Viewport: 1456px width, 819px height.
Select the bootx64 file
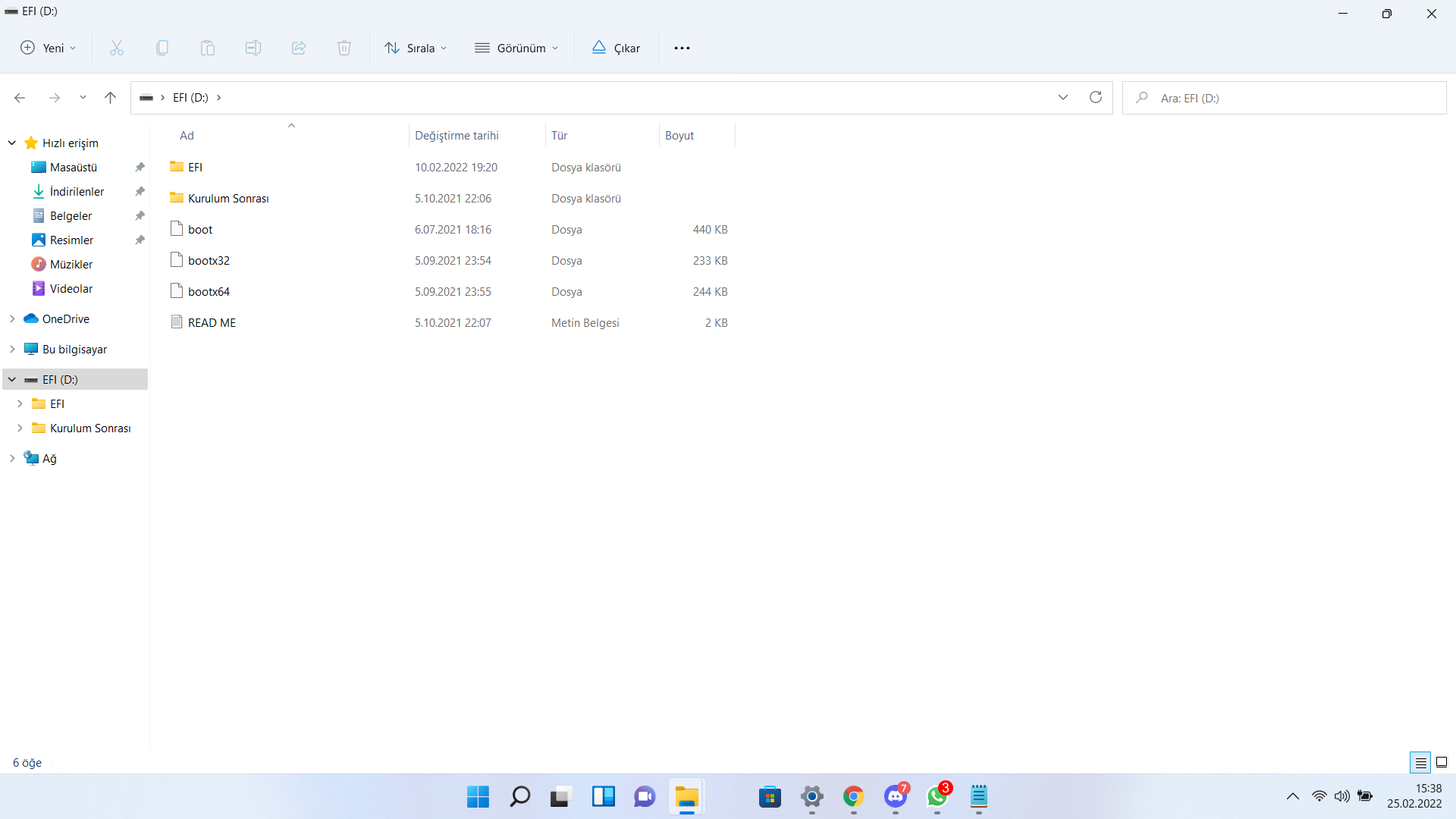[x=209, y=291]
